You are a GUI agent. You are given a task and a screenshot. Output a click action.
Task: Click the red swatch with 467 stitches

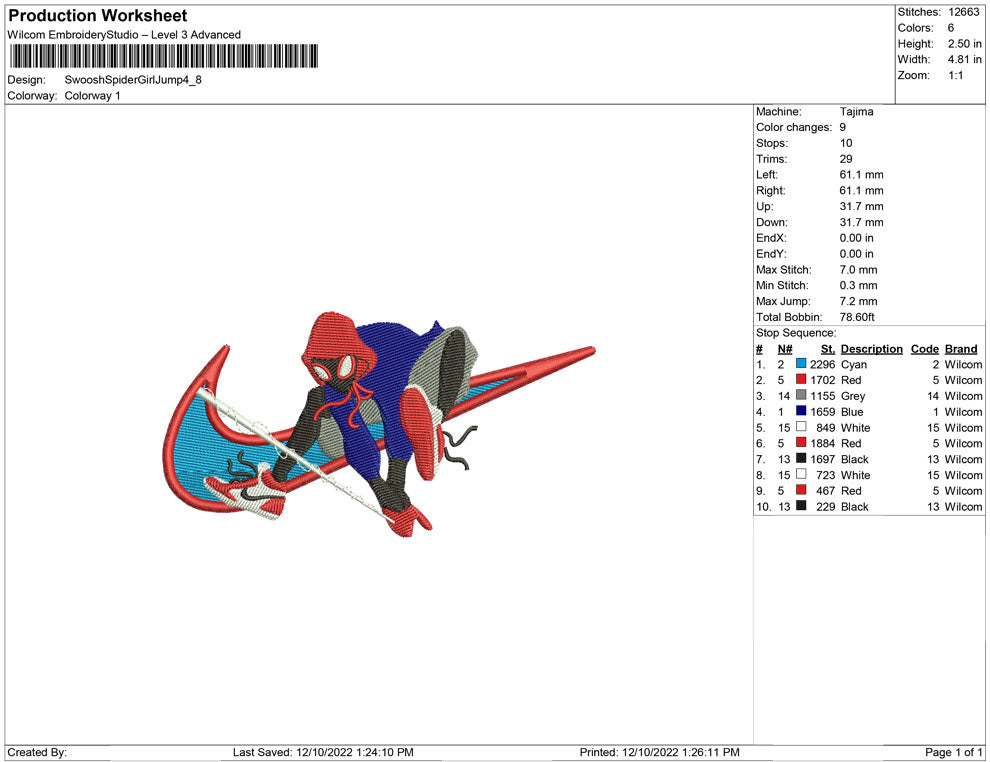point(801,490)
